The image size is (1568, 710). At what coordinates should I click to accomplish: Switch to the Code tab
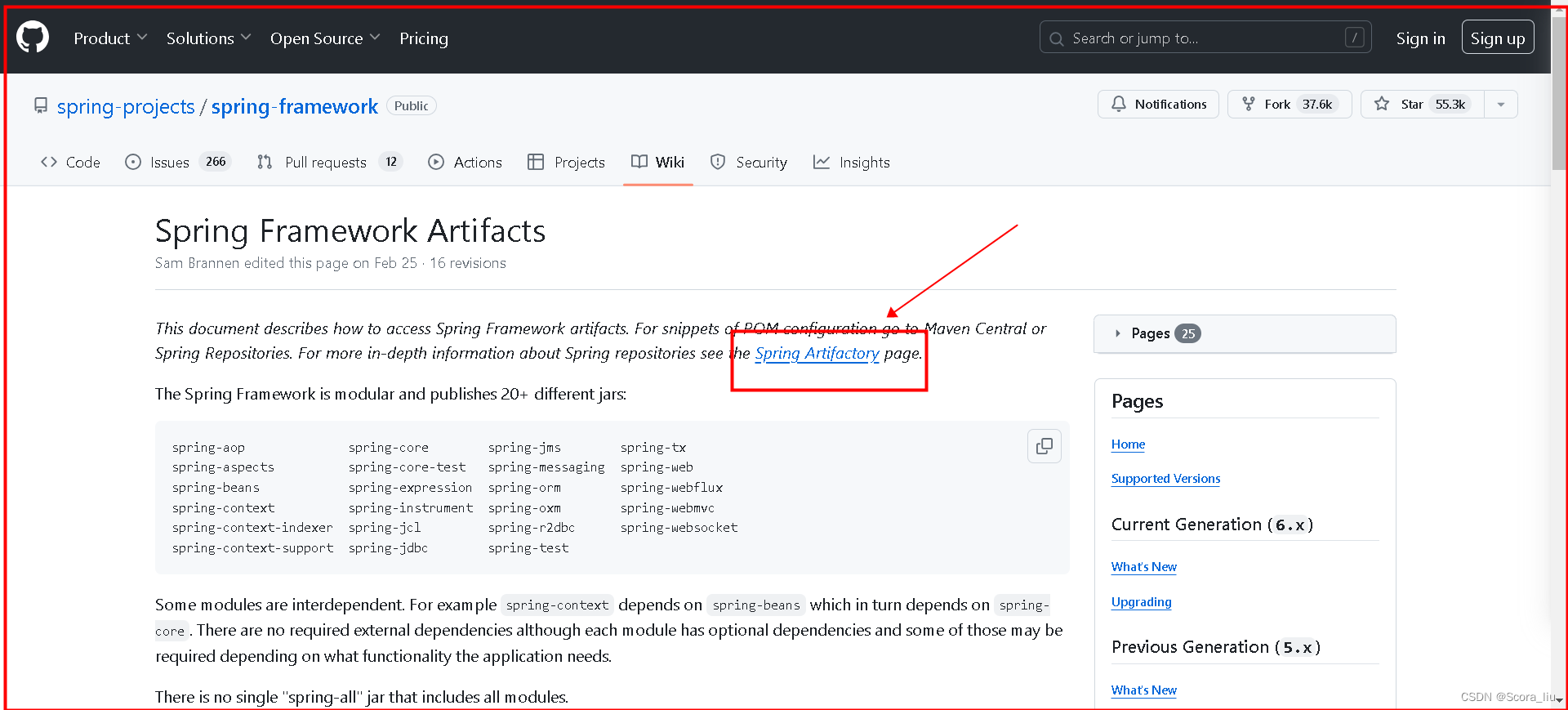pos(70,162)
